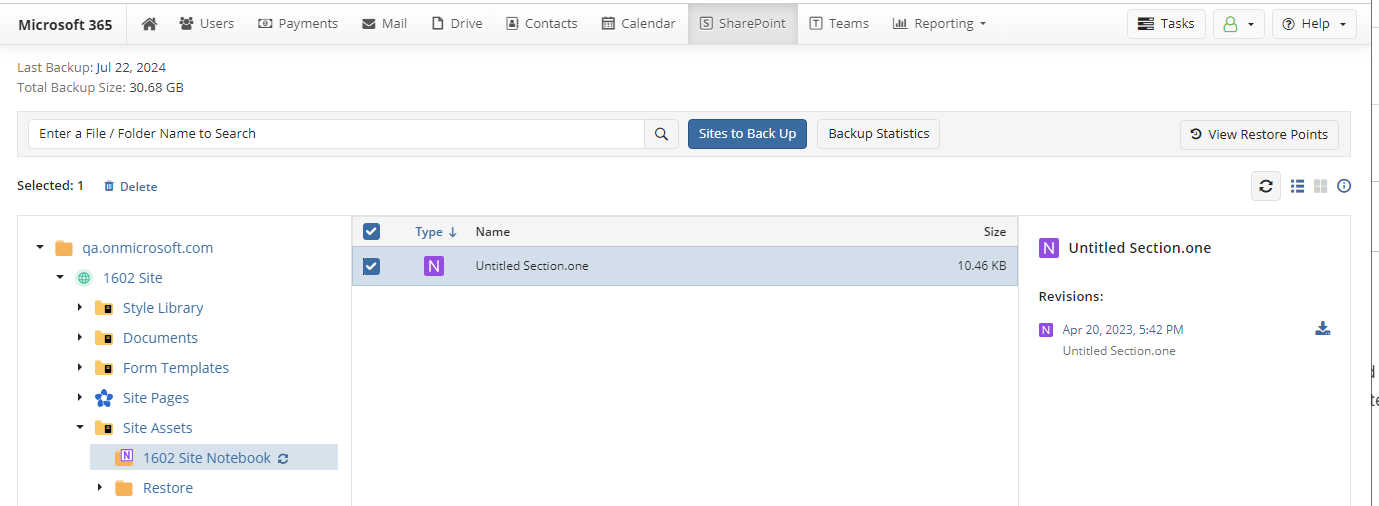Image resolution: width=1379 pixels, height=506 pixels.
Task: Click OneNote icon in Untitled Section.one row
Action: pyautogui.click(x=433, y=266)
